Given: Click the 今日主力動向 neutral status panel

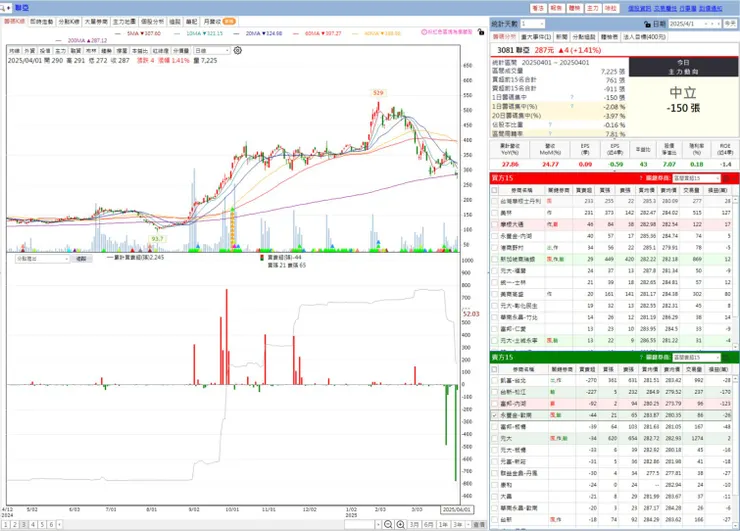Looking at the screenshot, I should [683, 98].
